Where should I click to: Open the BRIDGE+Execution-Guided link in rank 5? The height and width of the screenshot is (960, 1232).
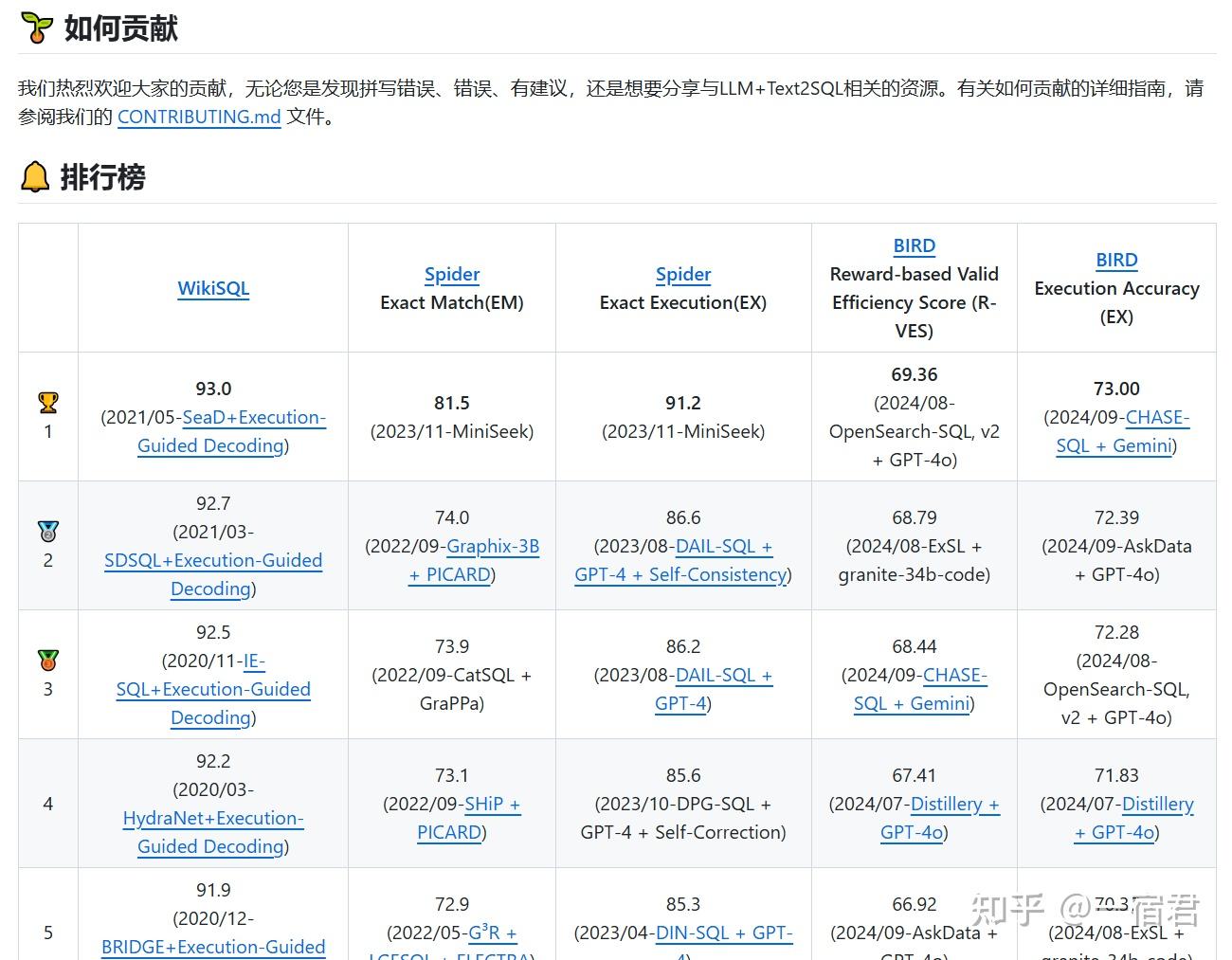tap(212, 947)
